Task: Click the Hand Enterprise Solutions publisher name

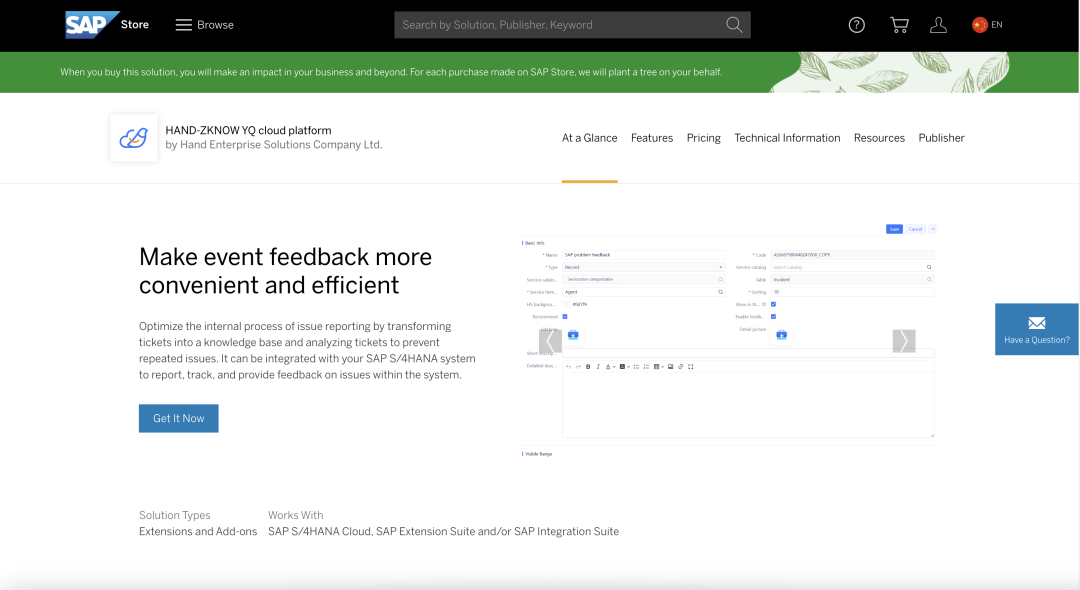Action: [x=274, y=145]
